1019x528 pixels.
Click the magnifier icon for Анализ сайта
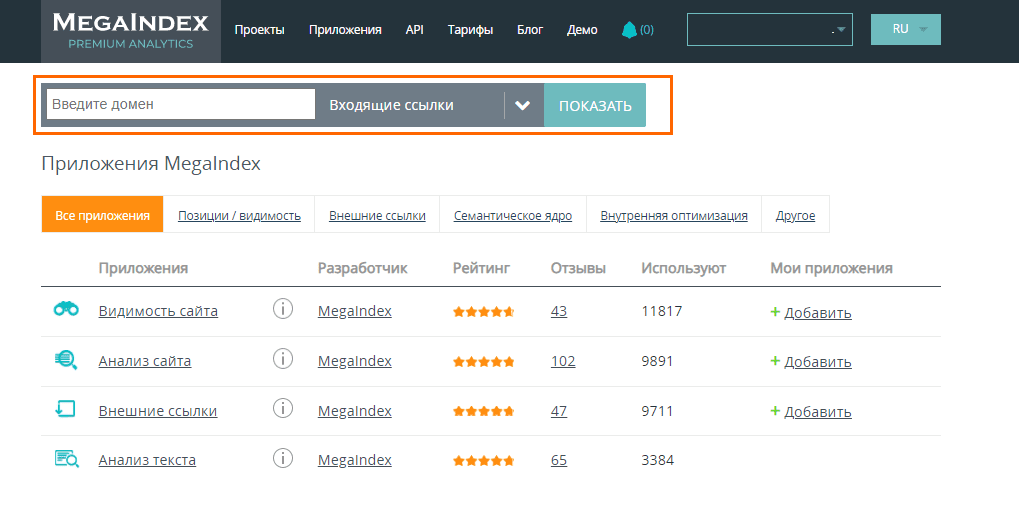point(66,360)
